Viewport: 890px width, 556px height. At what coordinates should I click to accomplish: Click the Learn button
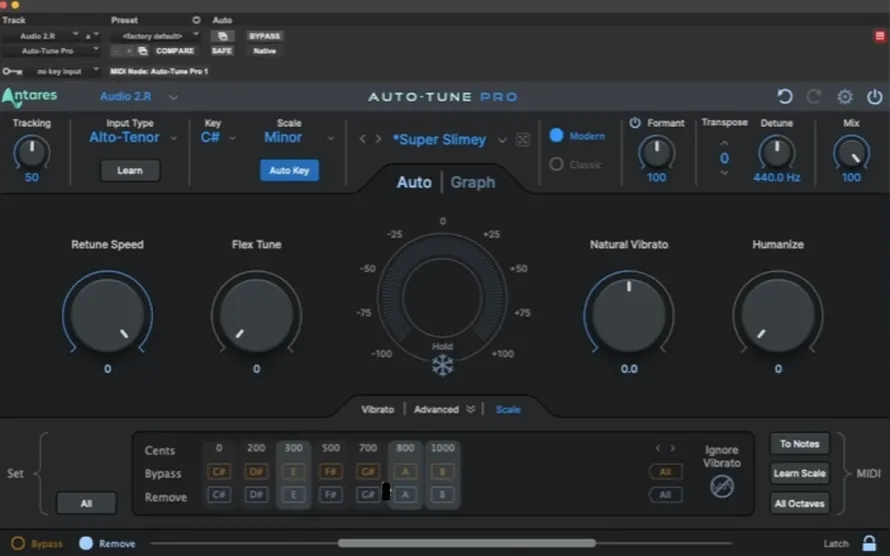coord(130,170)
